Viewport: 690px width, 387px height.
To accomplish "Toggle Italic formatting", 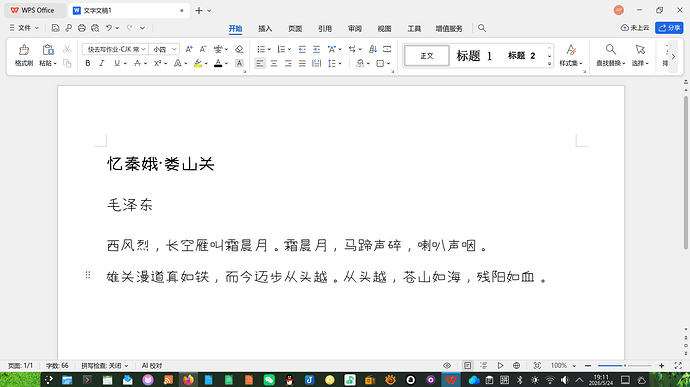I will tap(102, 63).
